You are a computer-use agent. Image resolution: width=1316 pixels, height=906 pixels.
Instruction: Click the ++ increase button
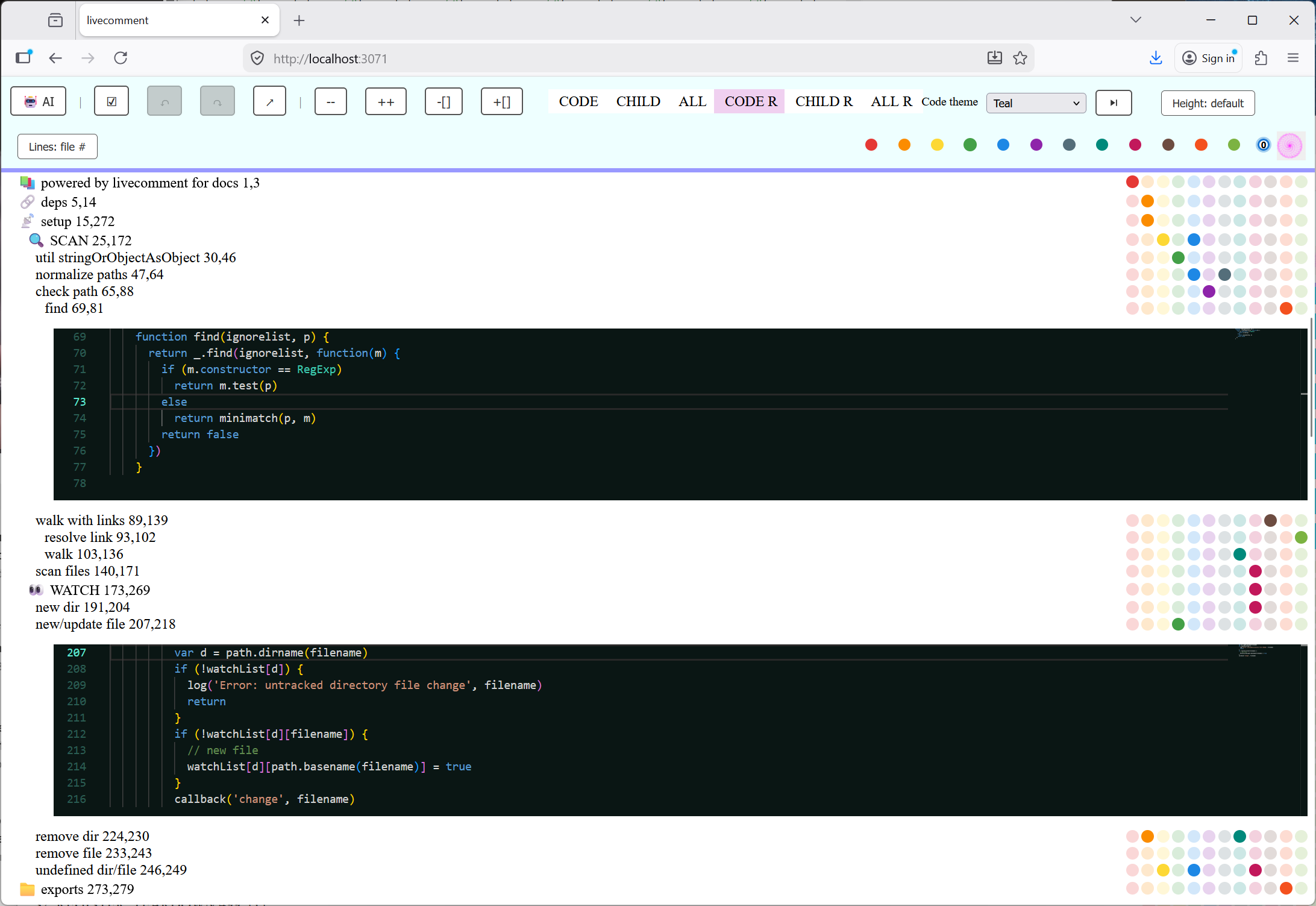(x=386, y=102)
